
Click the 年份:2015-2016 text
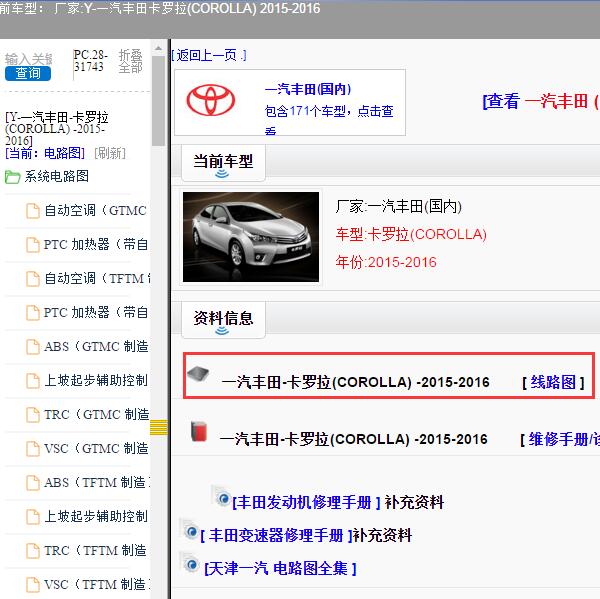(386, 262)
